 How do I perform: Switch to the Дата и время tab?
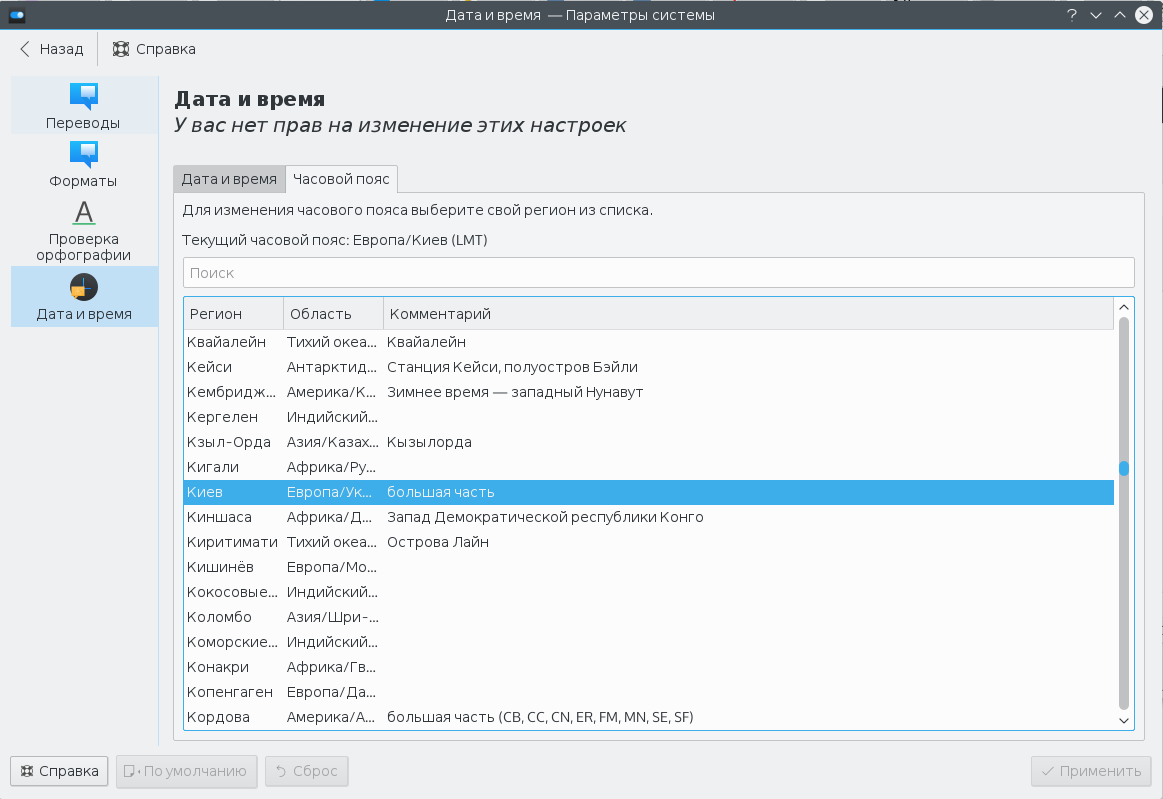pyautogui.click(x=229, y=179)
